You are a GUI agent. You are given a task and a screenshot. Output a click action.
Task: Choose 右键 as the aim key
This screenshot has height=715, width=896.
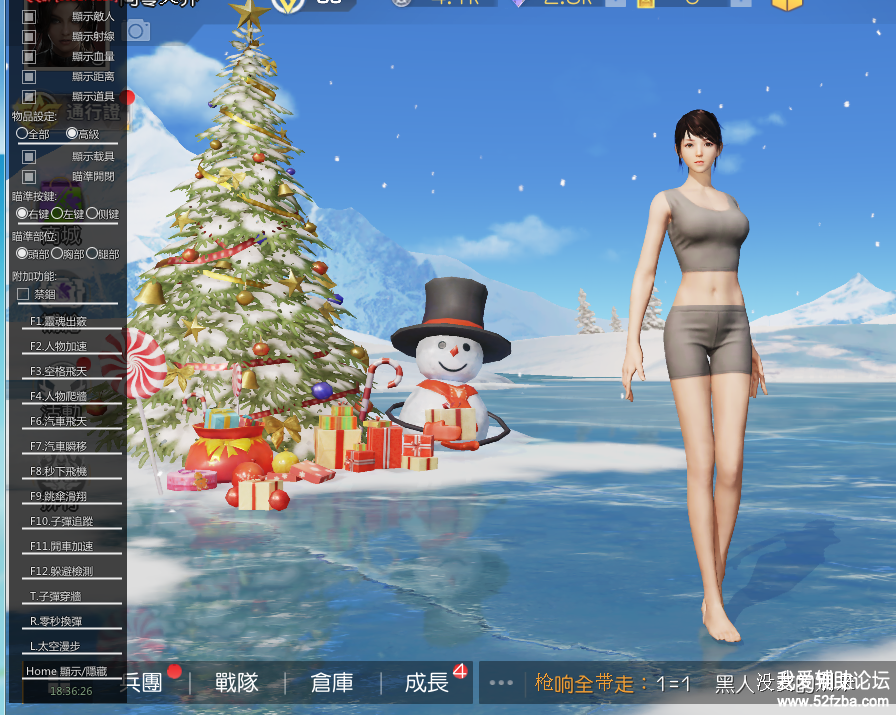point(22,213)
